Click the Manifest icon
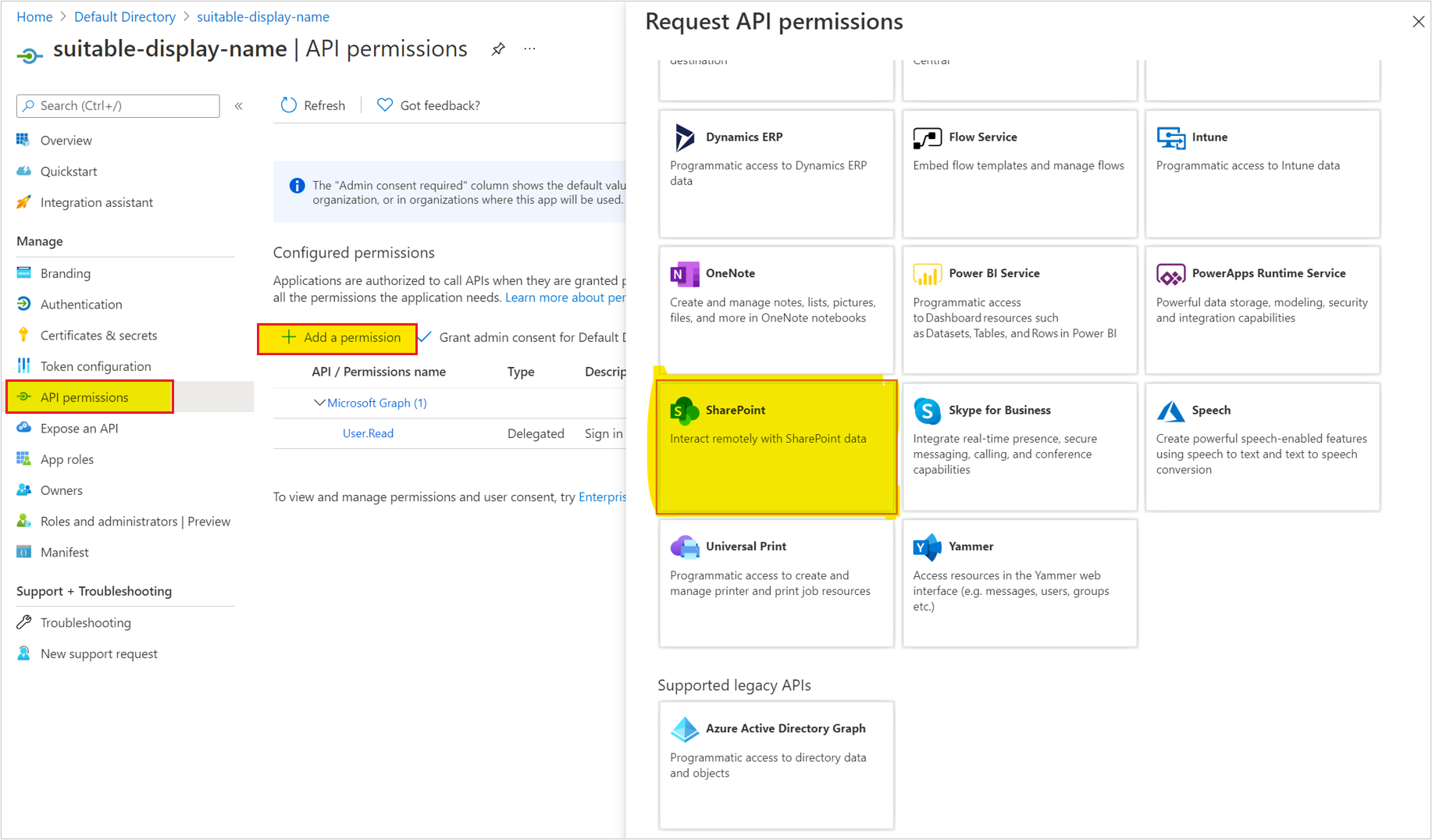 (23, 552)
